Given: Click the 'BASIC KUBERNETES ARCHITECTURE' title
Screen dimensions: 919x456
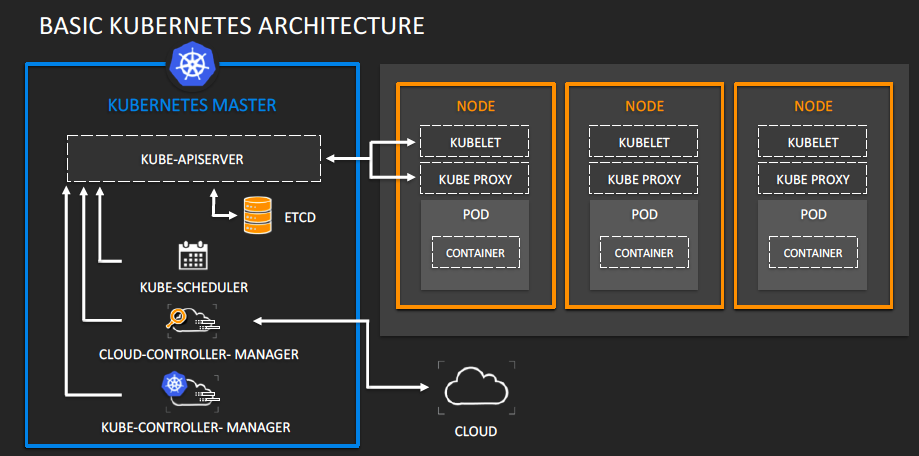Looking at the screenshot, I should click(232, 26).
